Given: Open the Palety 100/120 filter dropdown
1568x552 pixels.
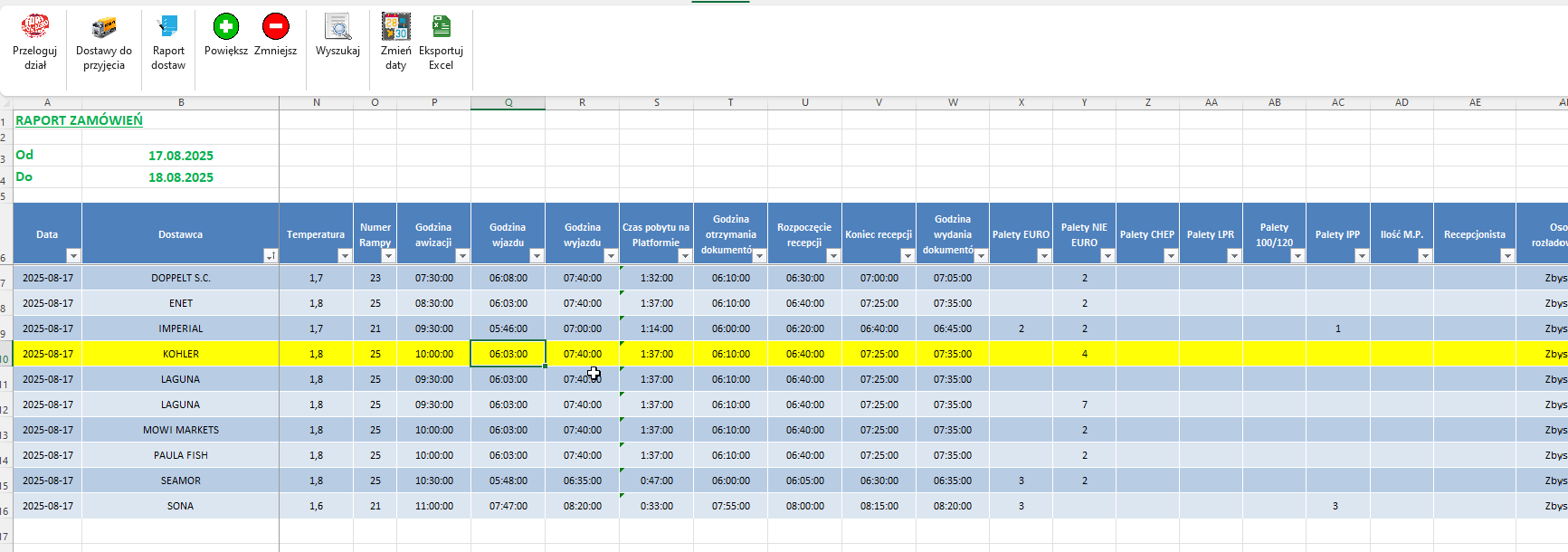Looking at the screenshot, I should pyautogui.click(x=1297, y=256).
